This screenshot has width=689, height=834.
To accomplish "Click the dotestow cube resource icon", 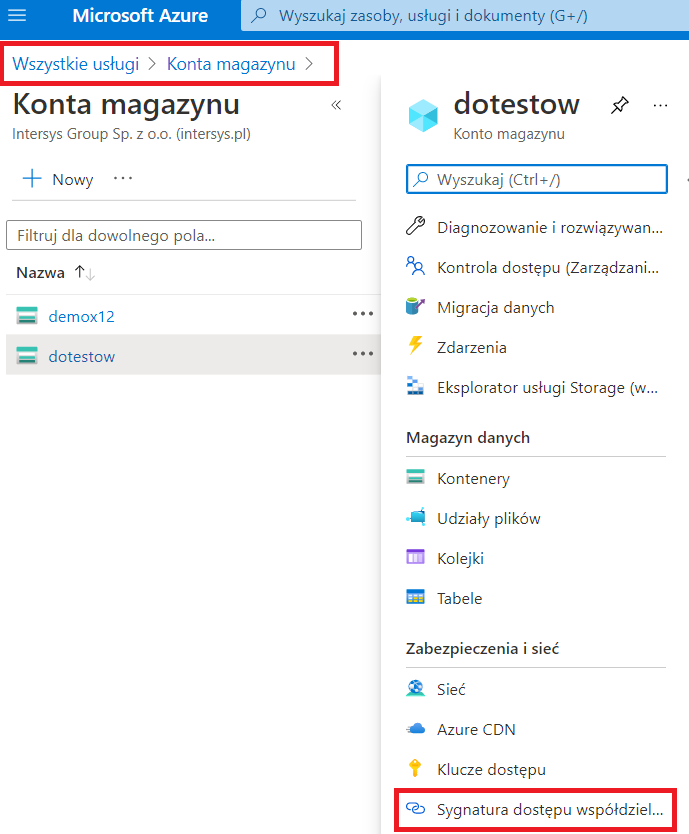I will pos(423,115).
